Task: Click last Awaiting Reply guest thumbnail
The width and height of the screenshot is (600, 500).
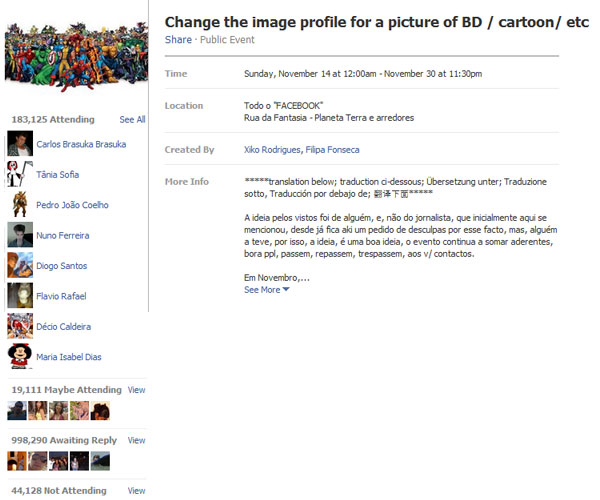Action: point(100,461)
